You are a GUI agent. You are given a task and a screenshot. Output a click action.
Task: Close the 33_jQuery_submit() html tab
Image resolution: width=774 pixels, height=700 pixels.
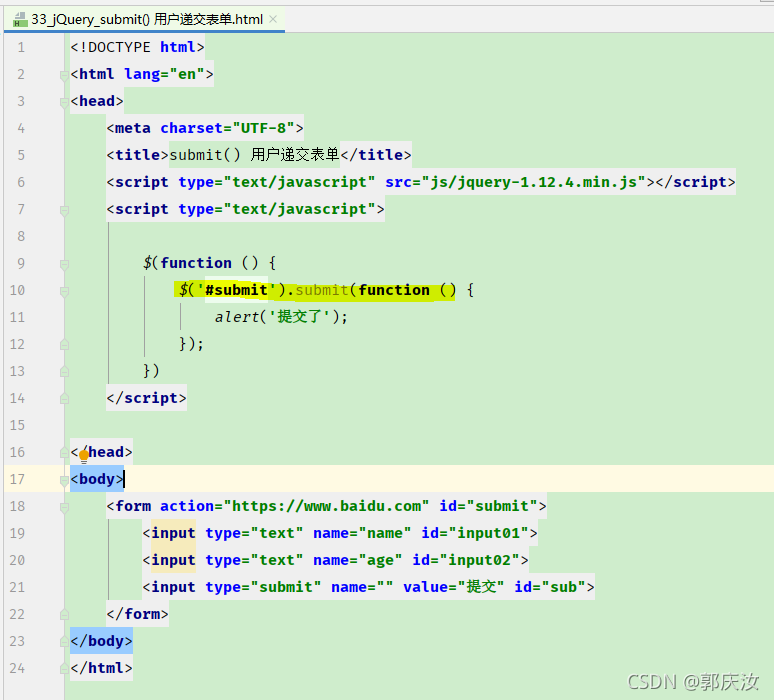point(273,19)
